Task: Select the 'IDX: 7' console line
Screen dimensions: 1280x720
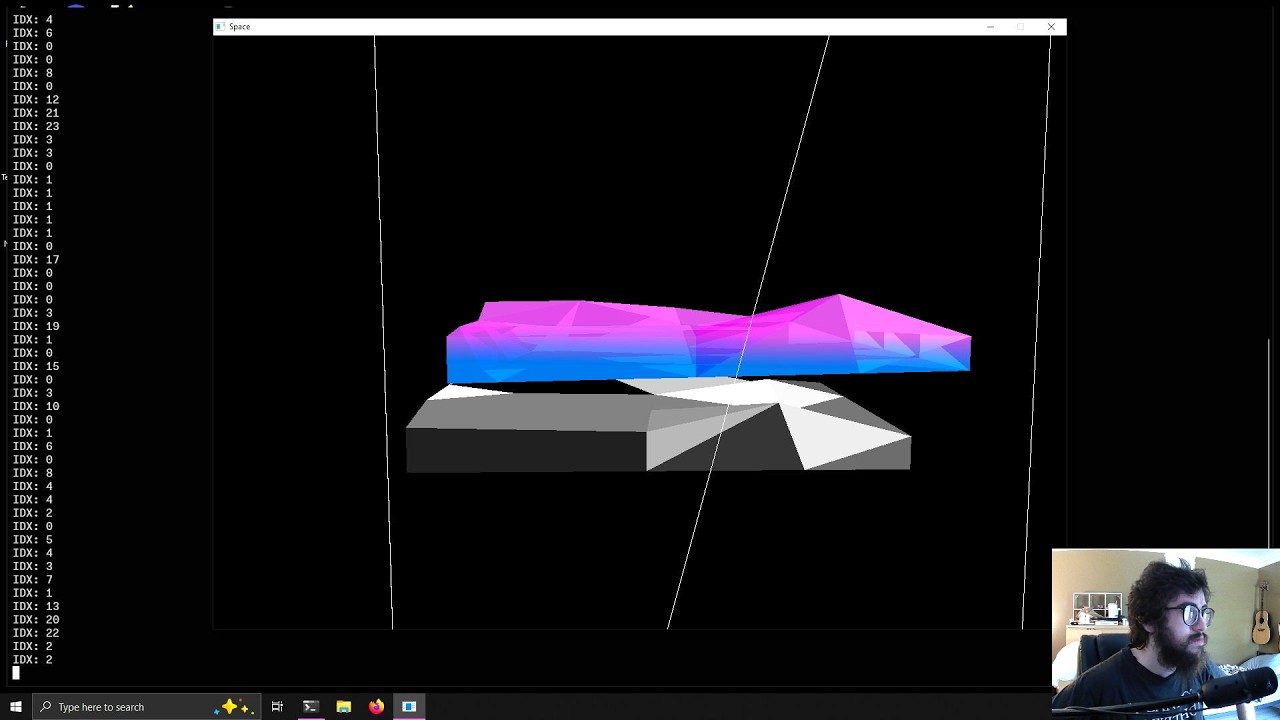Action: [33, 580]
